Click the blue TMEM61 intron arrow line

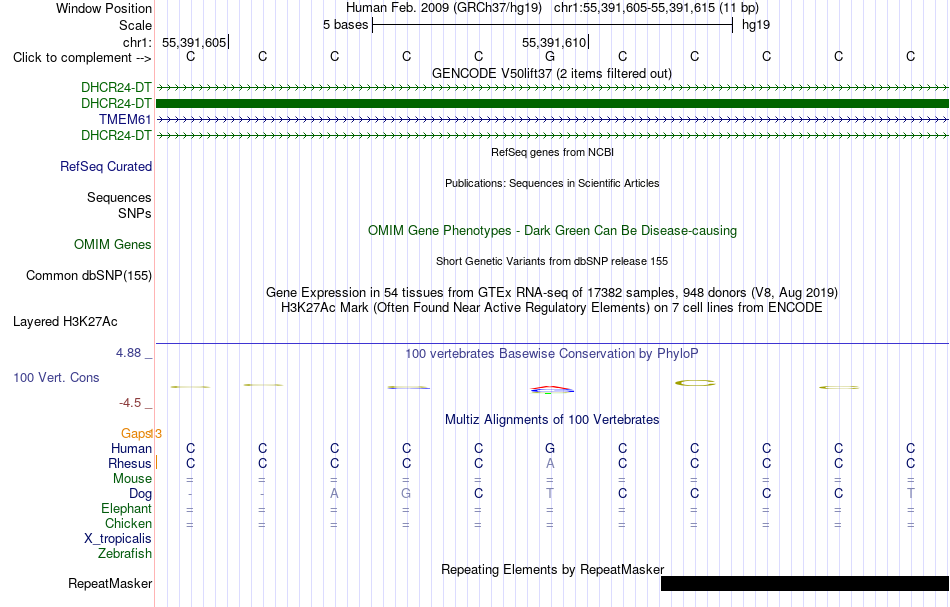pyautogui.click(x=552, y=120)
